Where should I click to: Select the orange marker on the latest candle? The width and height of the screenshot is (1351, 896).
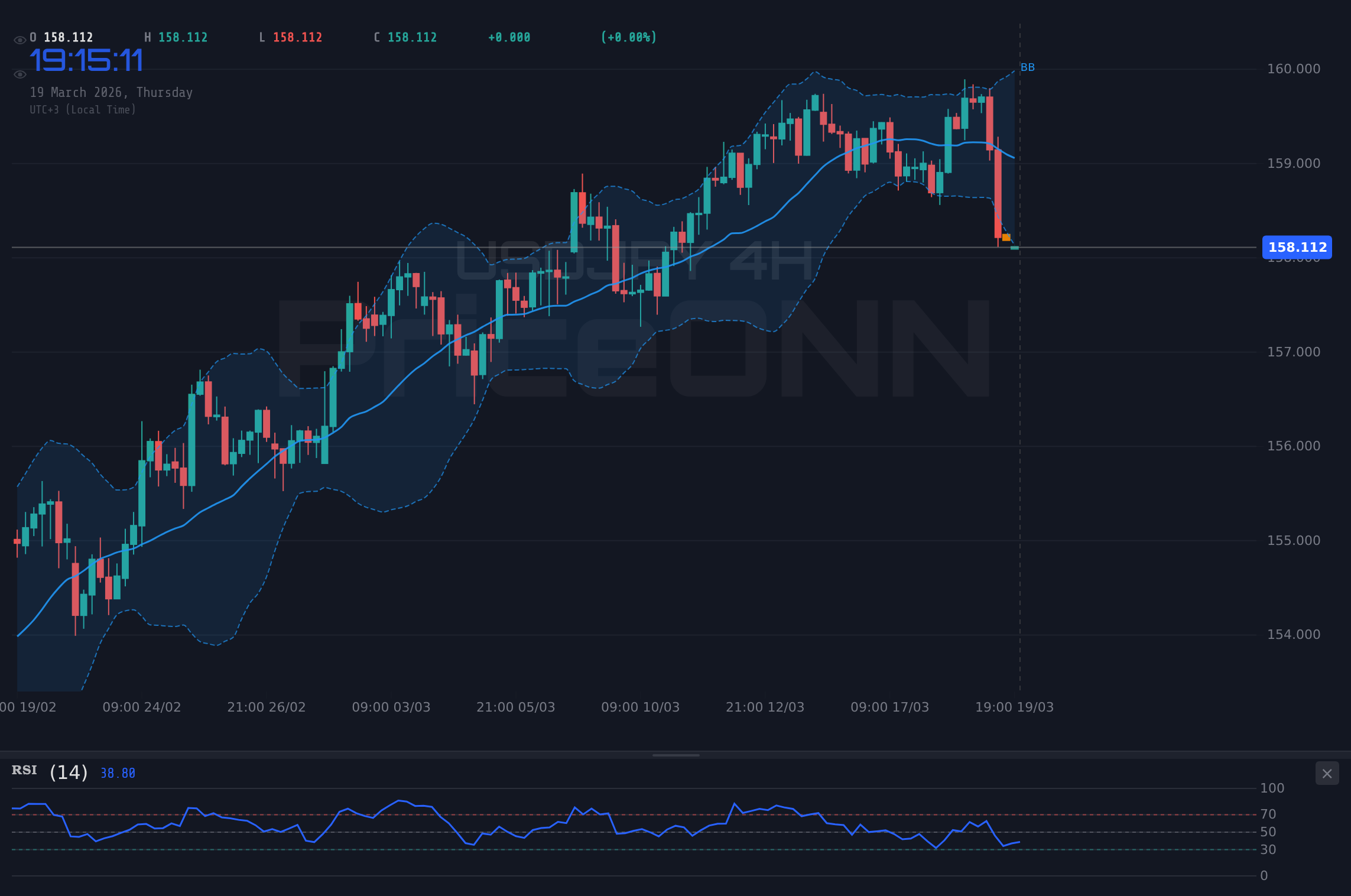tap(1006, 237)
